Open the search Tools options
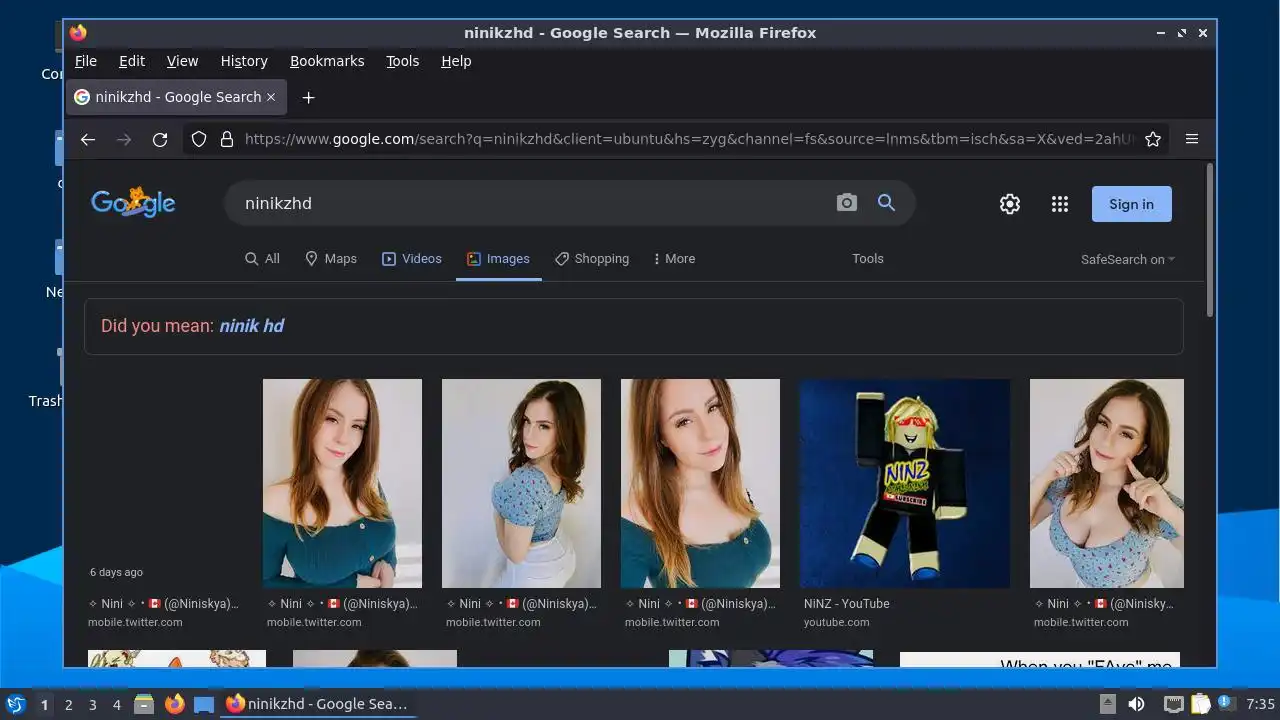This screenshot has height=720, width=1280. 868,259
